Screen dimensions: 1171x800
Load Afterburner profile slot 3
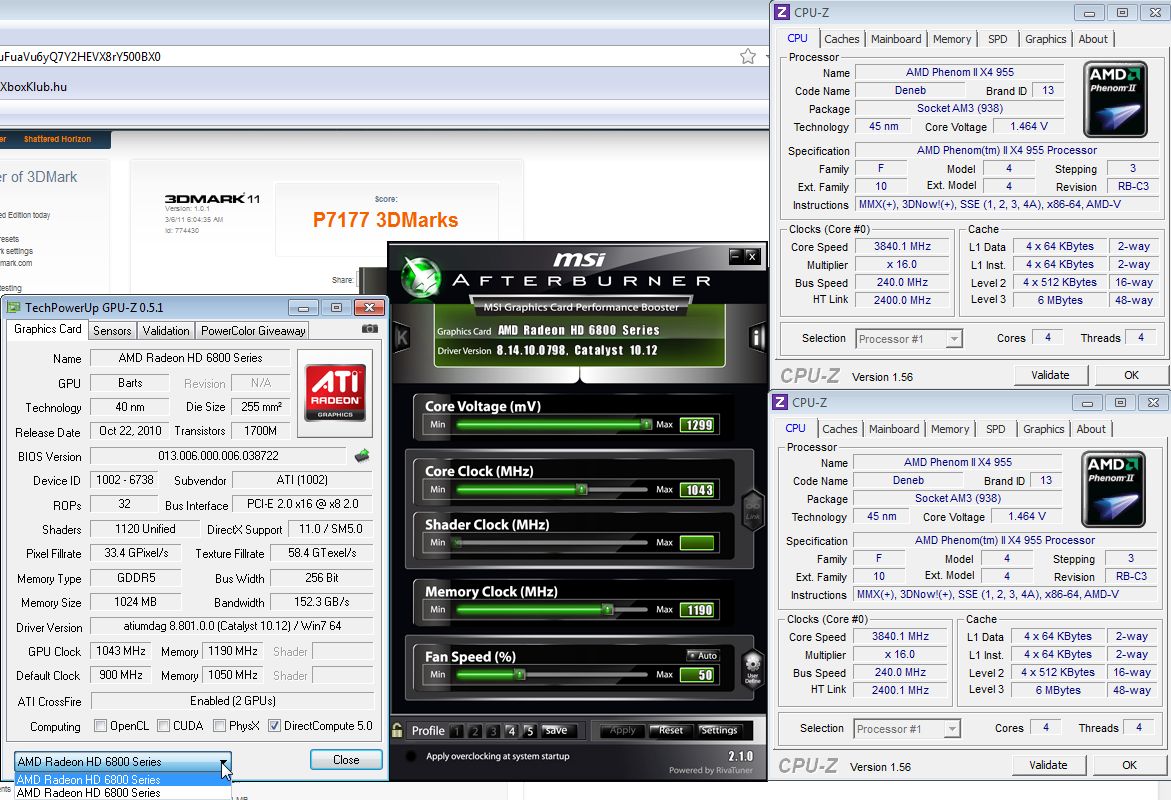(493, 731)
